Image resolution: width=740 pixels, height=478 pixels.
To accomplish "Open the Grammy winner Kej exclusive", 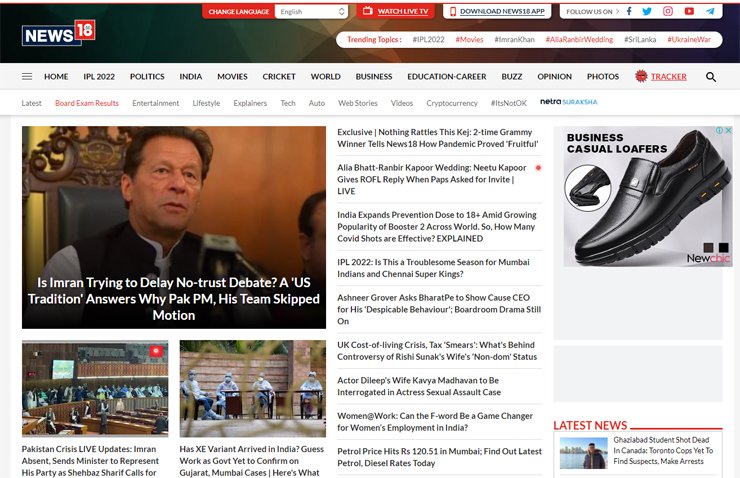I will (x=437, y=138).
